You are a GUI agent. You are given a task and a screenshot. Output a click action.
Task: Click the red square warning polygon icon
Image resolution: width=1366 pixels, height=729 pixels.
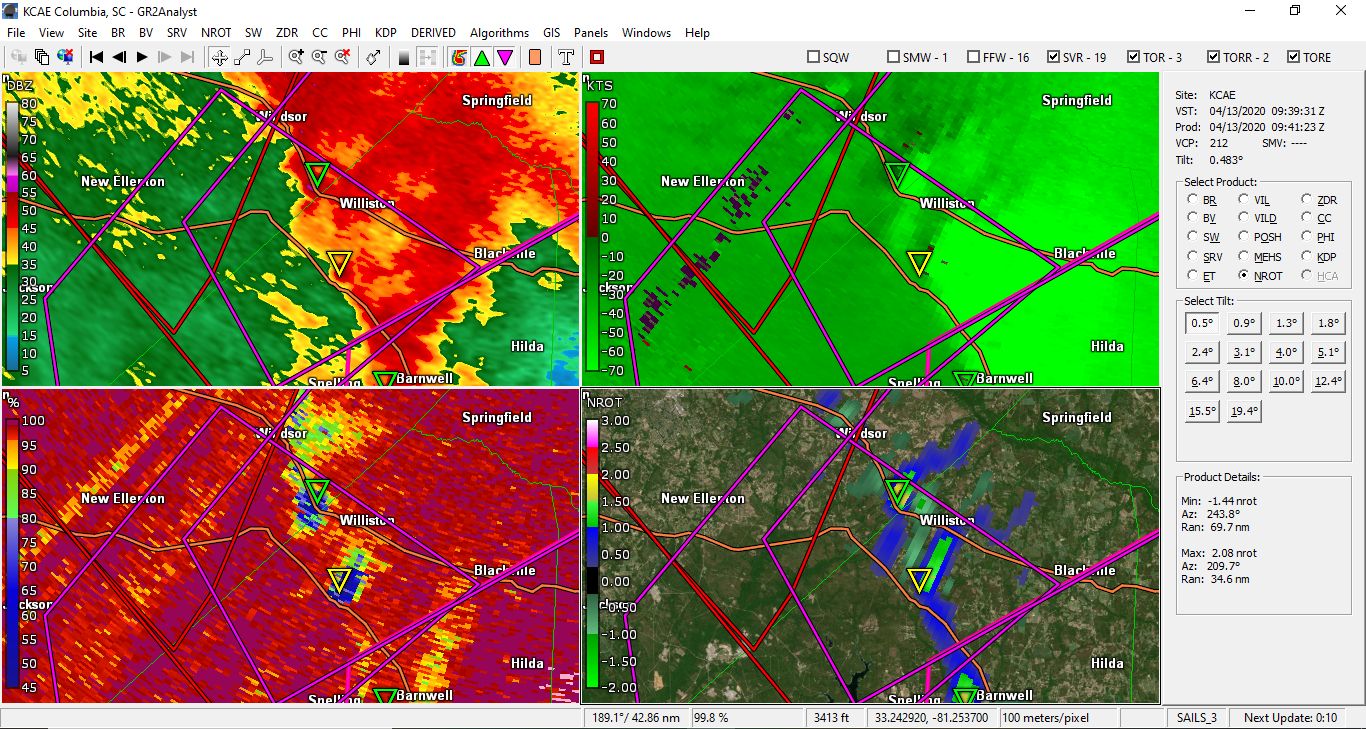599,57
